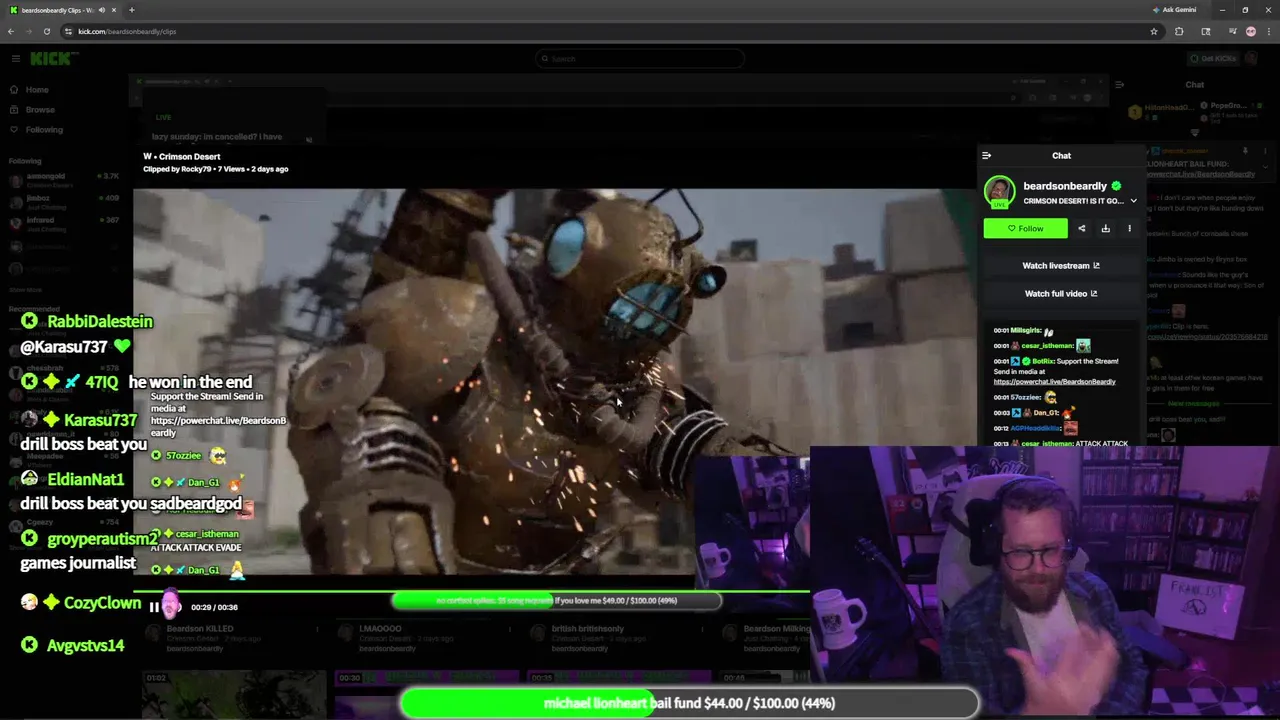Open Browse in the sidebar
The width and height of the screenshot is (1280, 720).
coord(40,110)
